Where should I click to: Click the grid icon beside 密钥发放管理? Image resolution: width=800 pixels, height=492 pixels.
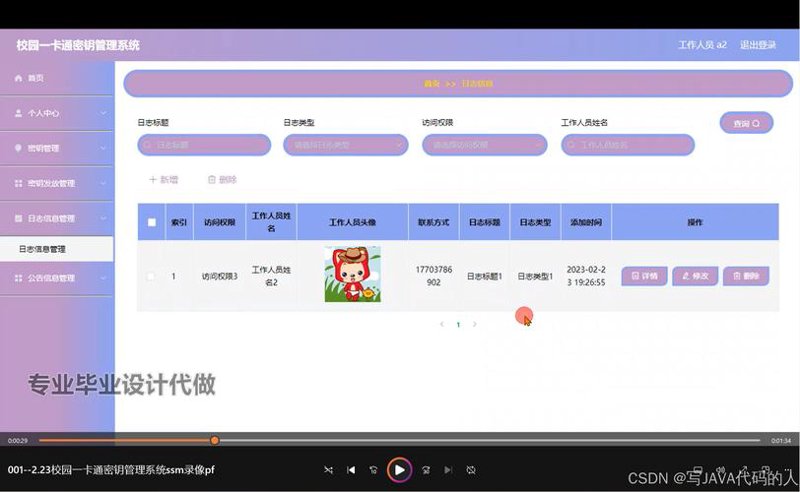pos(18,183)
